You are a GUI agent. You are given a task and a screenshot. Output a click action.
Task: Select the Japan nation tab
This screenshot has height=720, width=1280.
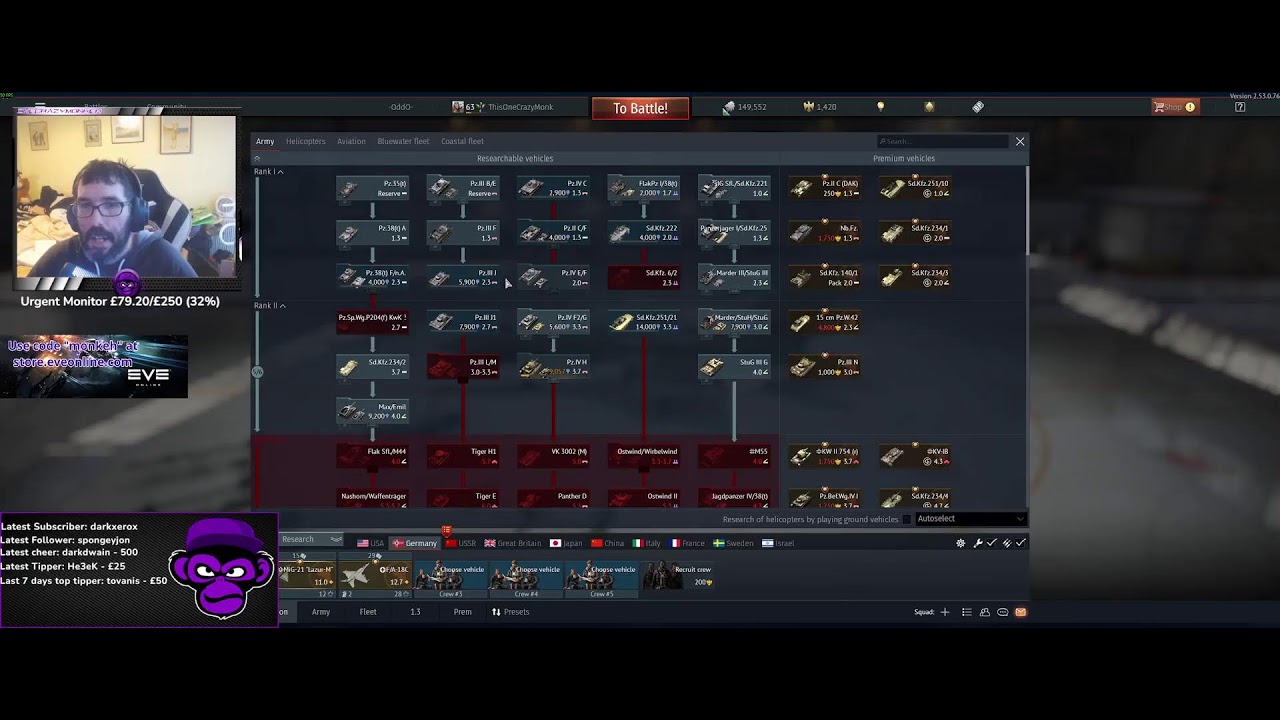tap(566, 543)
